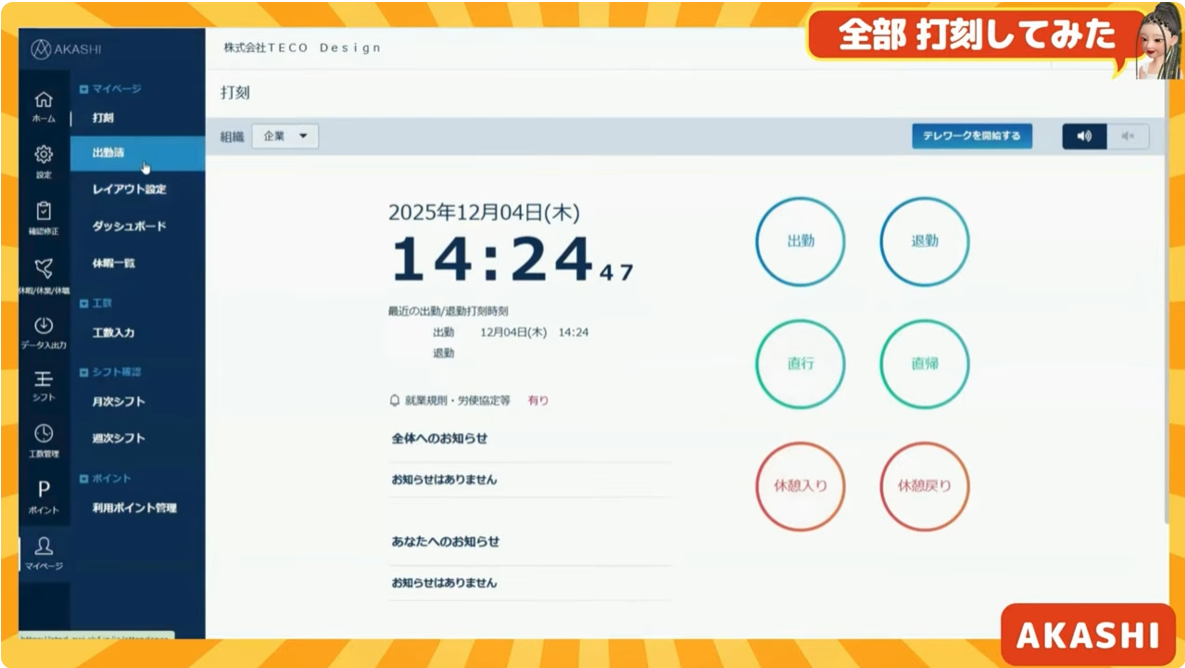1185x668 pixels.
Task: Click the あなたへのお知らせ heading
Action: (445, 541)
